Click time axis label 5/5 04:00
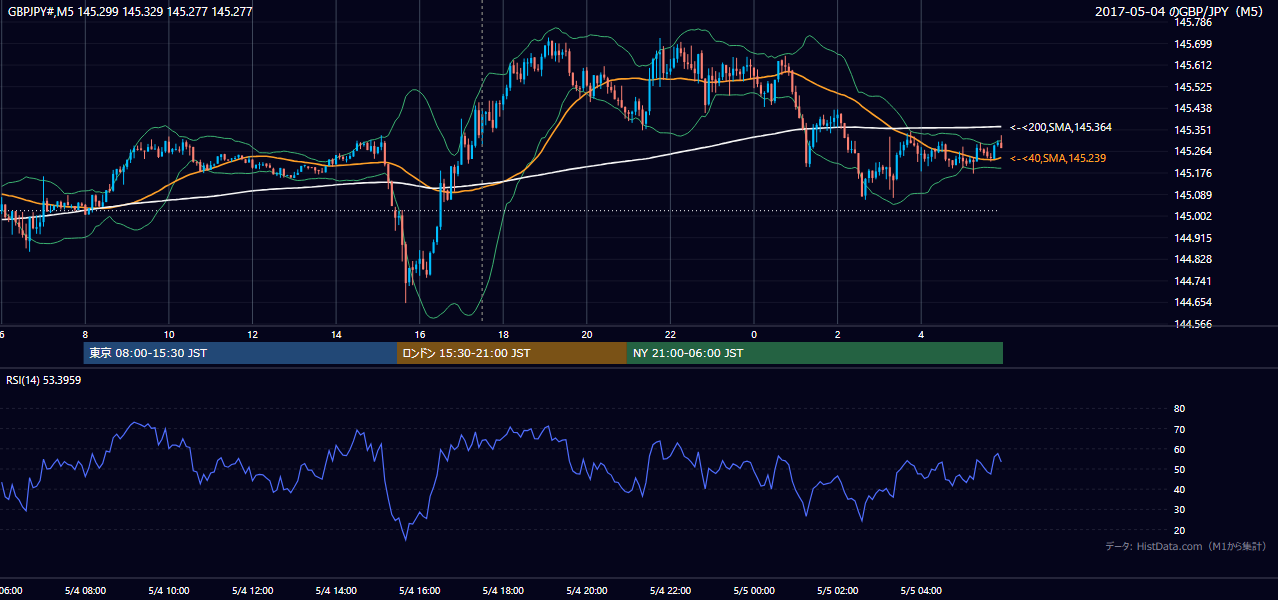 921,591
